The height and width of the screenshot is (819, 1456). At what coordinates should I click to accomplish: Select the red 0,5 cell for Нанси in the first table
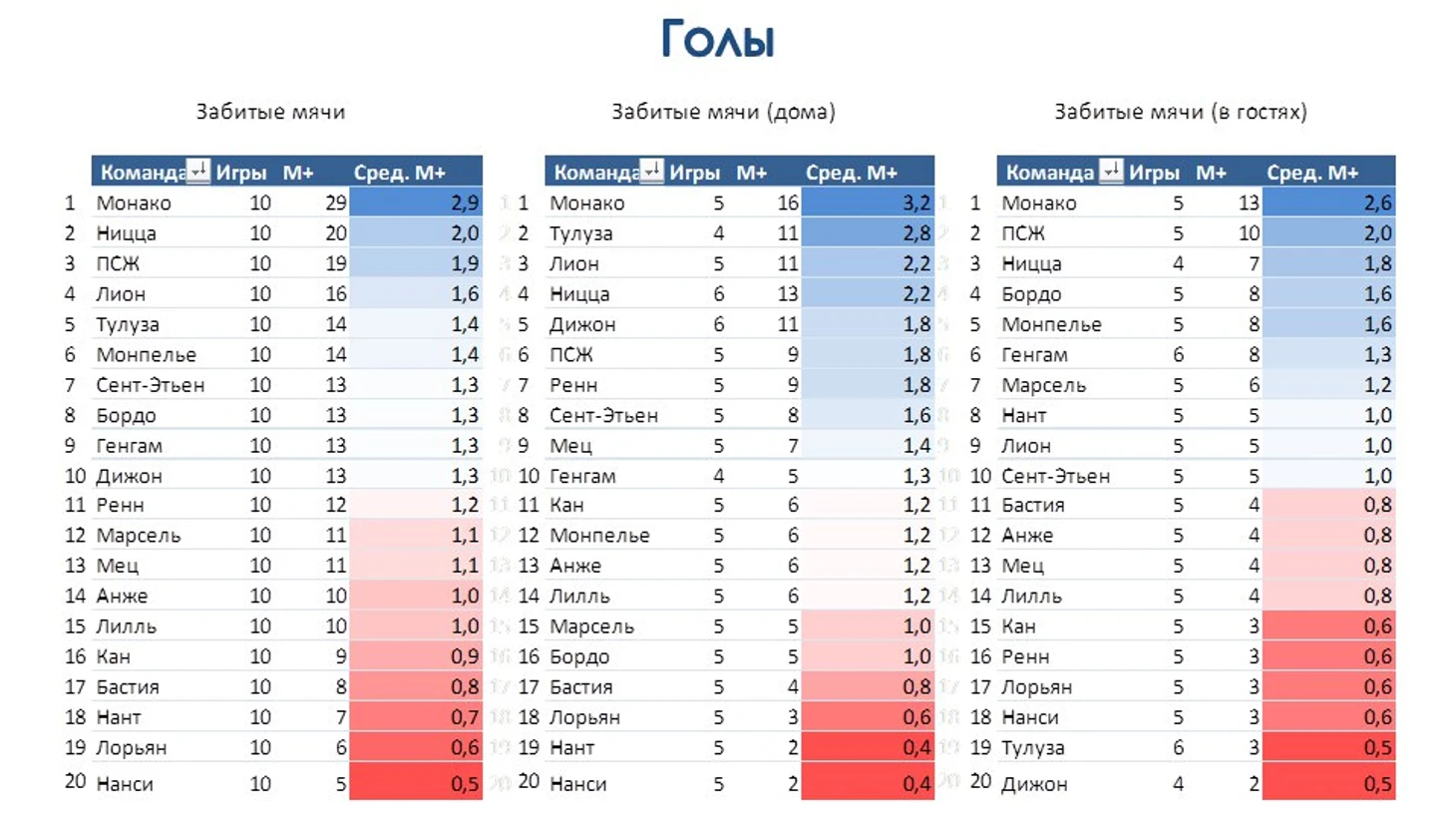pyautogui.click(x=416, y=783)
